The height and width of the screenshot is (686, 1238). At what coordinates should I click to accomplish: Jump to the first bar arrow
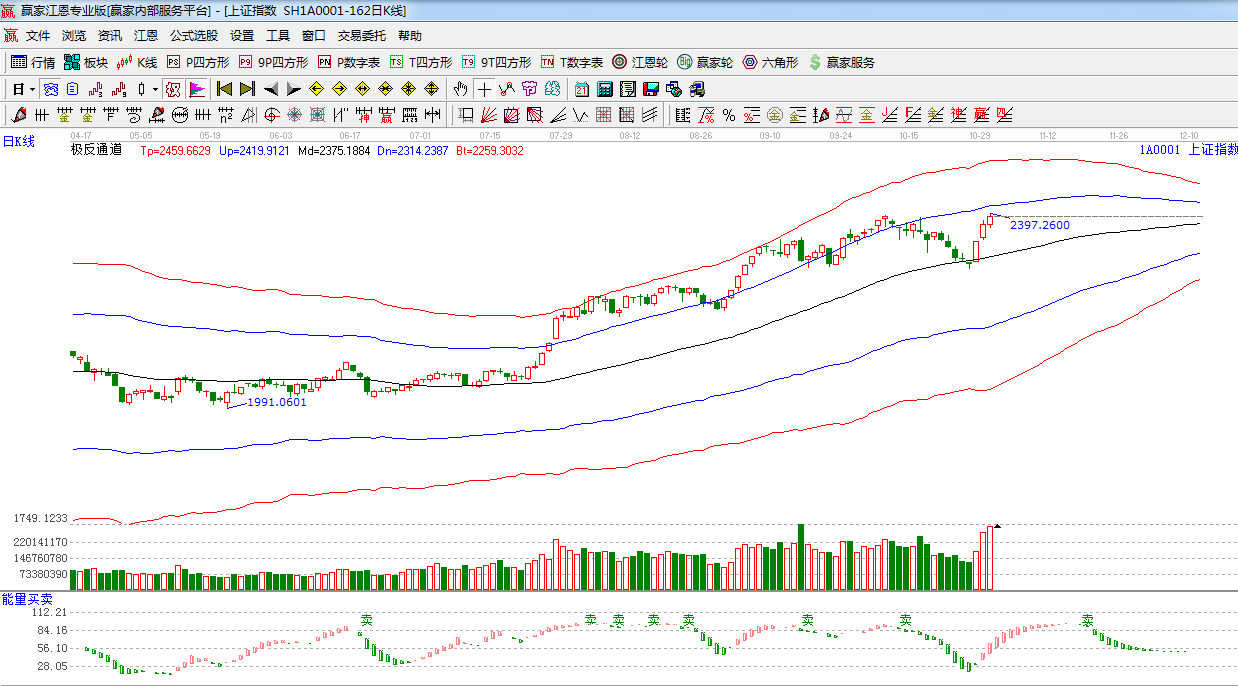click(x=225, y=89)
